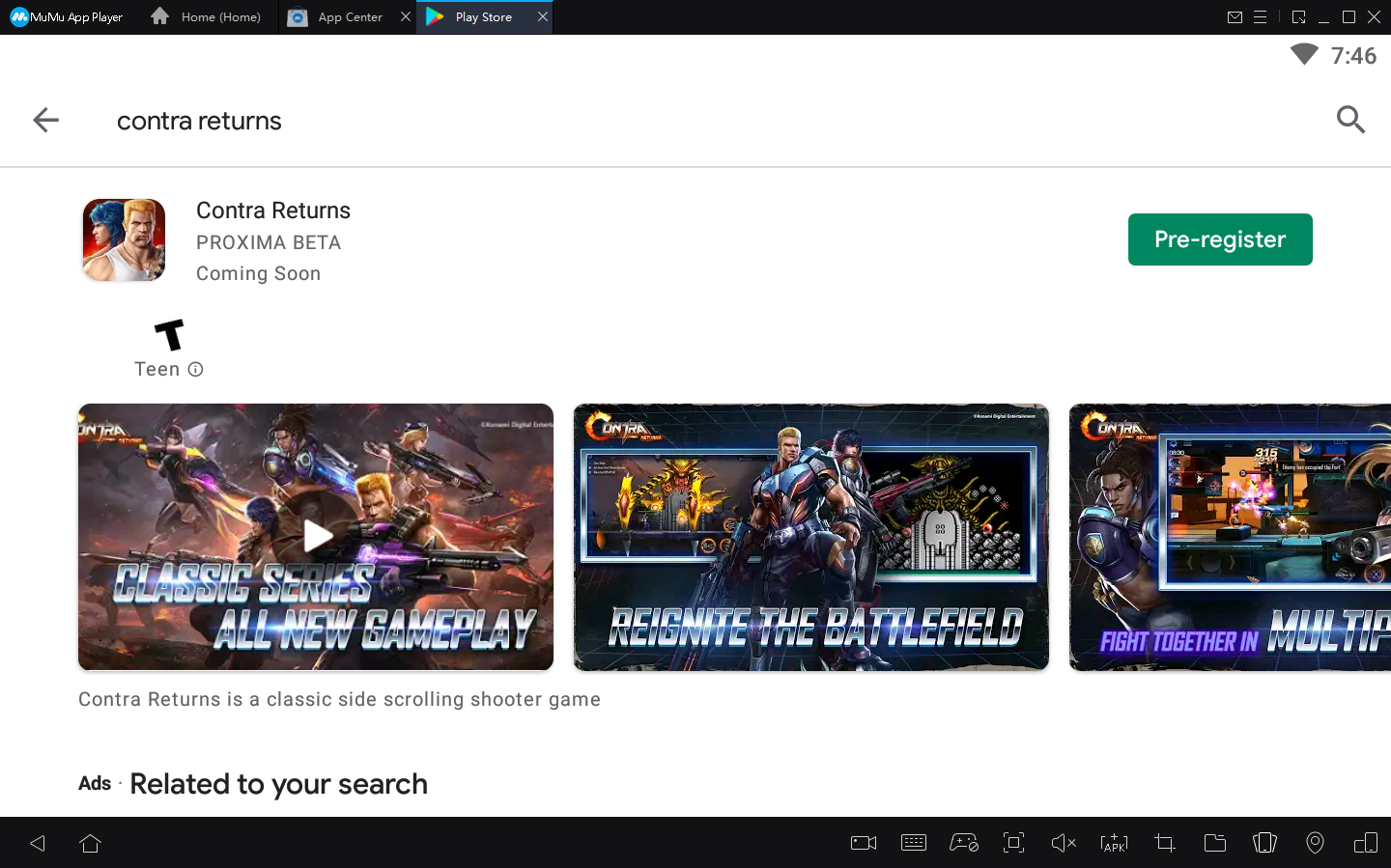Toggle the fullscreen icon in the toolbar
Viewport: 1391px width, 868px height.
coord(1013,843)
